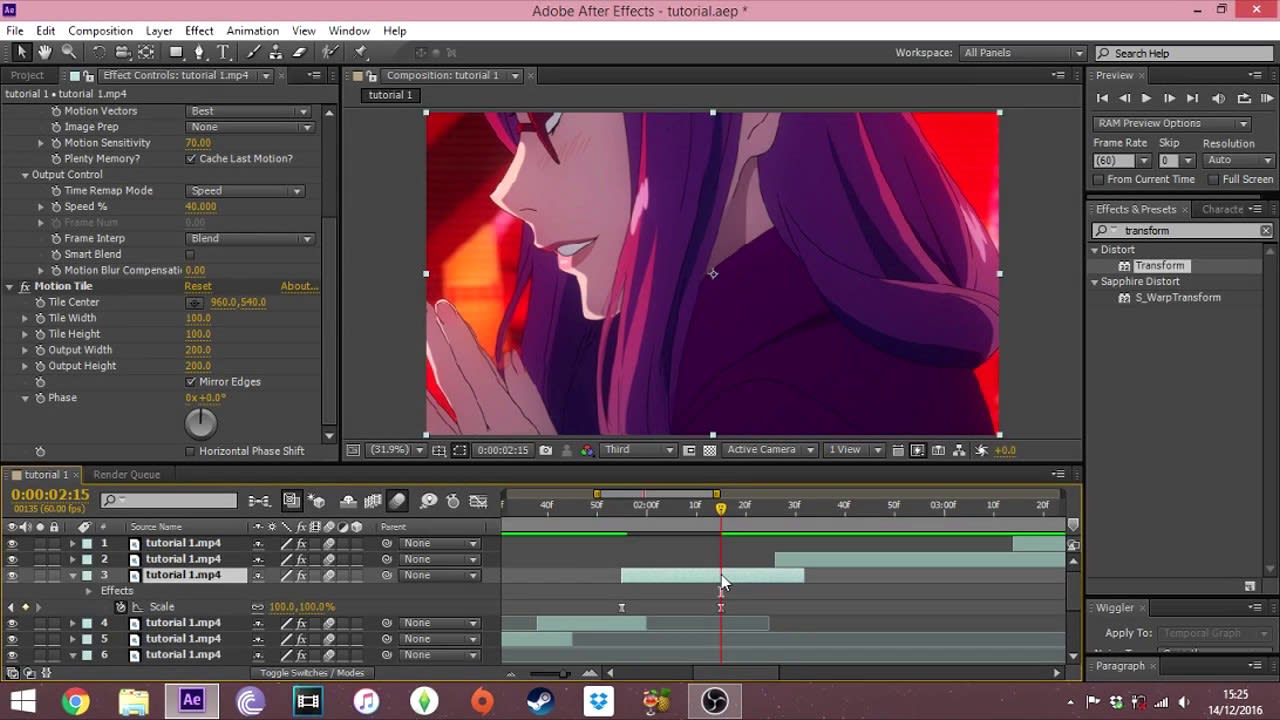Hide layer 3 tutorial 1.mp4 visibility
Screen dimensions: 1280x720
pos(10,575)
